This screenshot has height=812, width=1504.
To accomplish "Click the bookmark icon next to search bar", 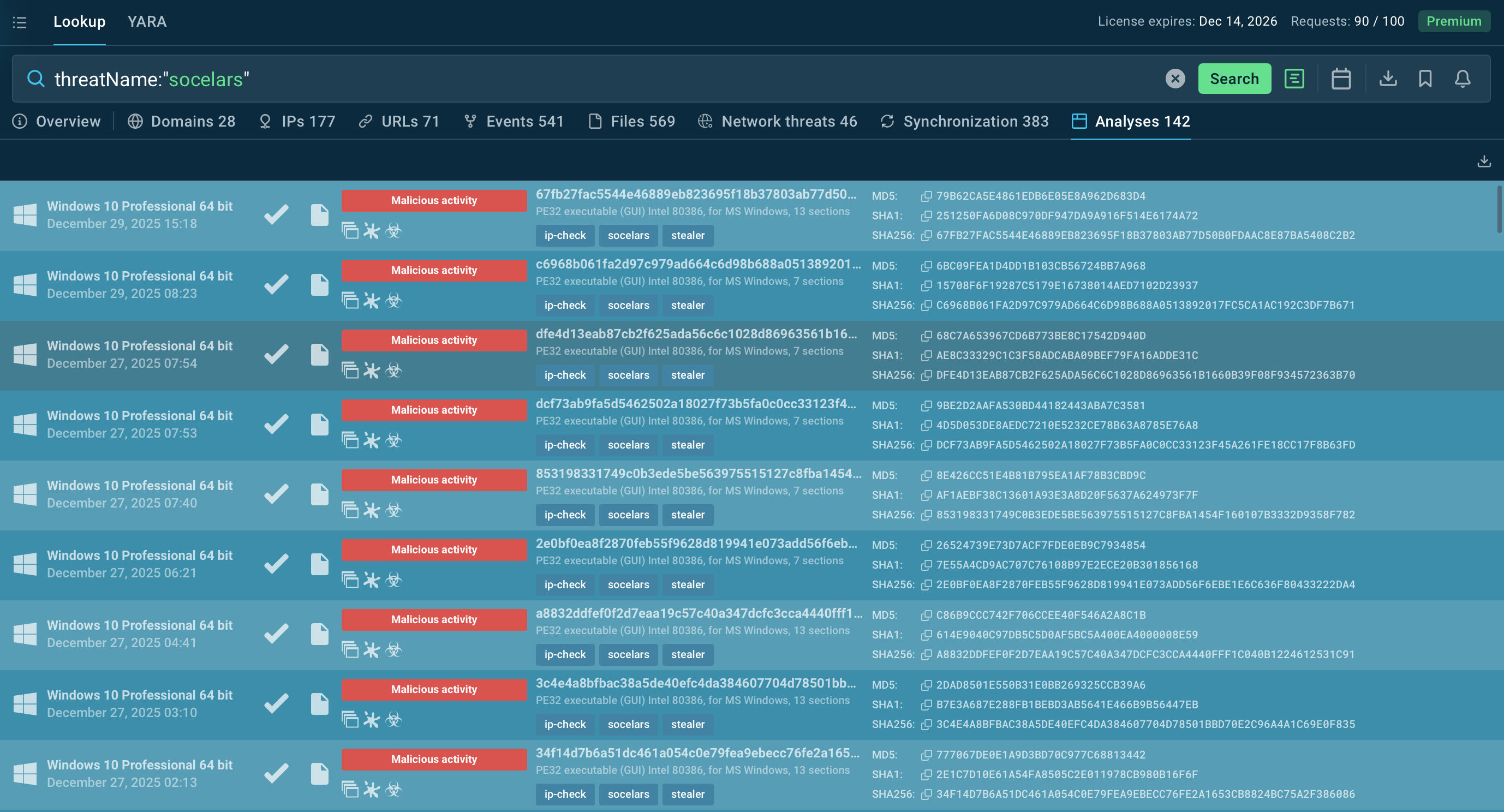I will point(1425,79).
